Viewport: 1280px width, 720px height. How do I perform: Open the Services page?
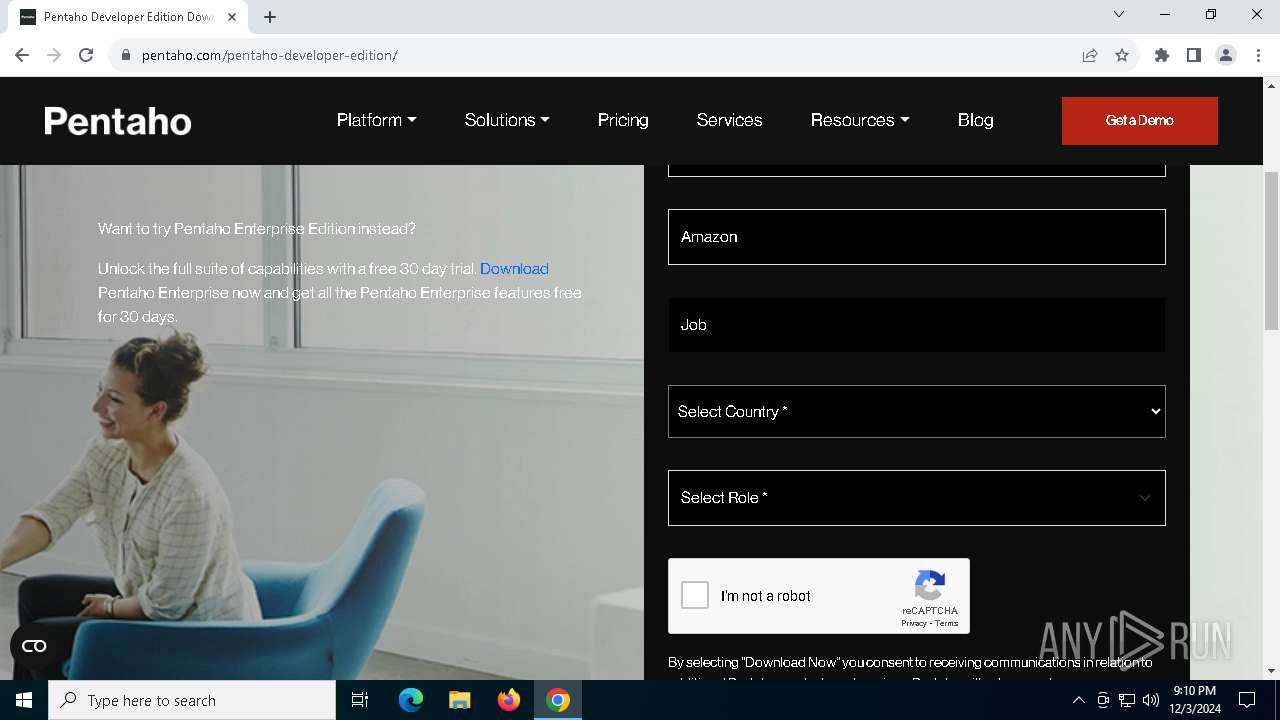coord(729,120)
